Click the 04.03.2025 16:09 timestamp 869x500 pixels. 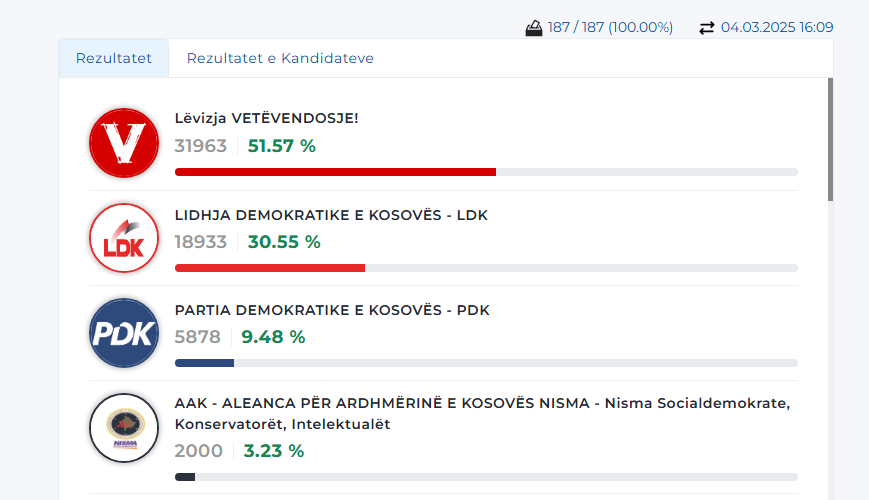click(777, 28)
